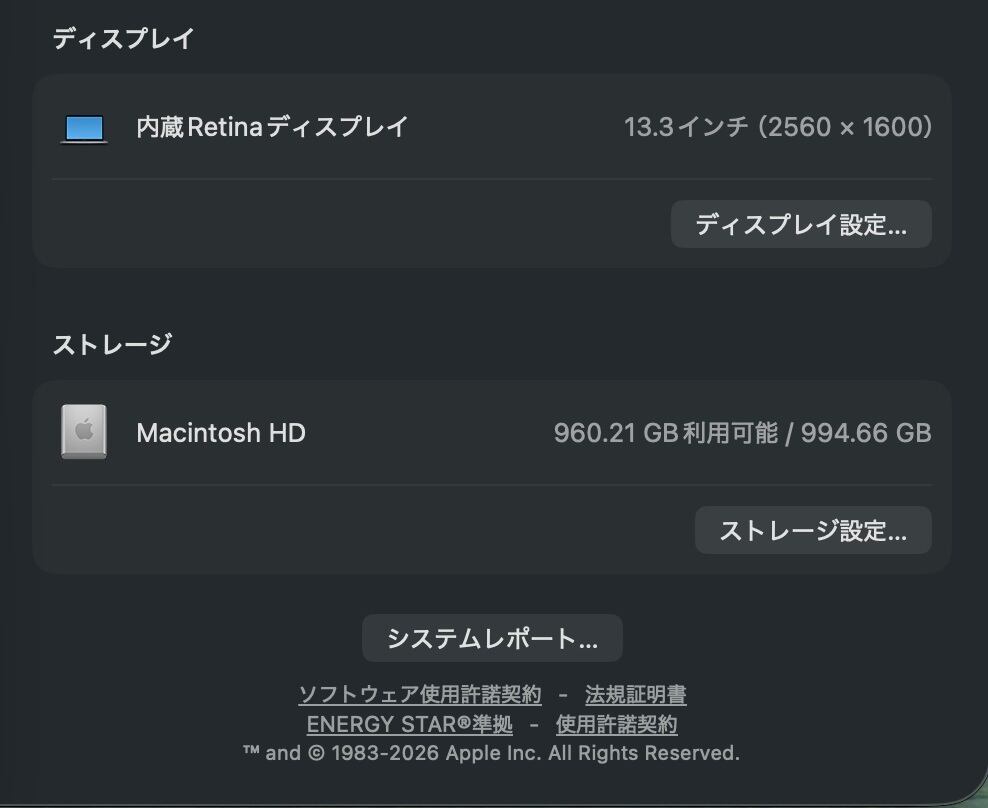Click the 960.21 GB利用可能 available space text

(665, 433)
